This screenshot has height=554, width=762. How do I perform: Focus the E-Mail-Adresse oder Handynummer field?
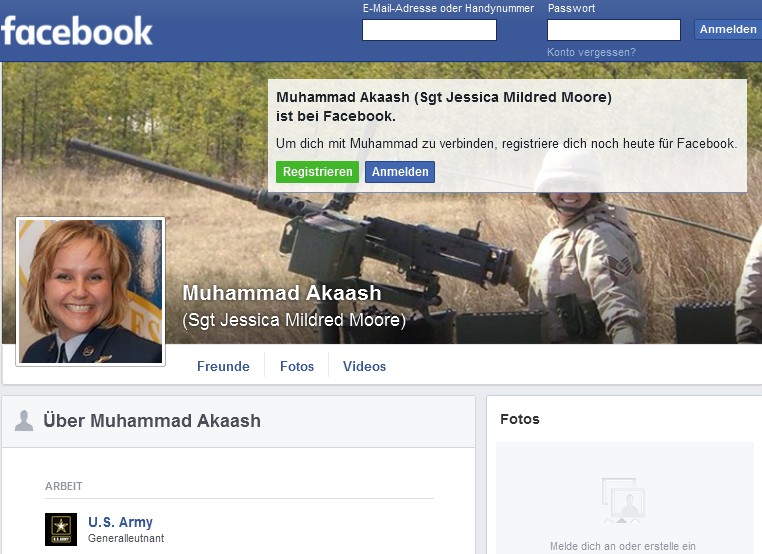(x=429, y=30)
